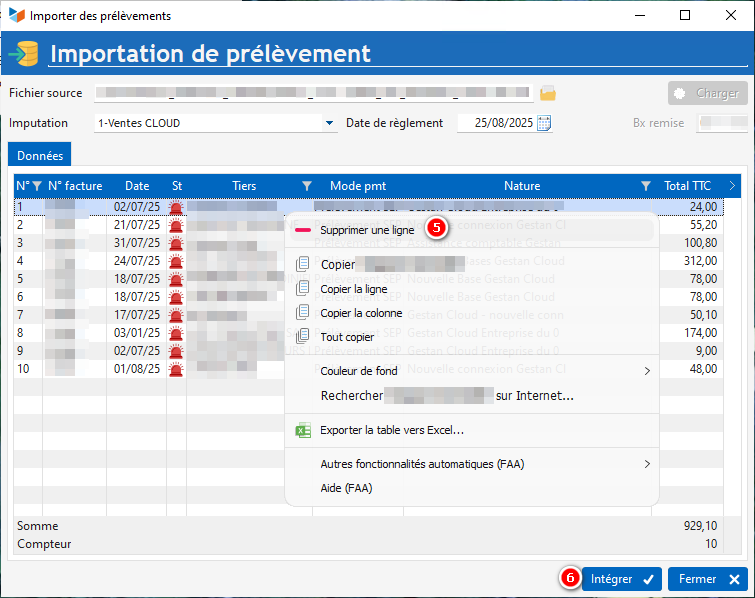Image resolution: width=755 pixels, height=598 pixels.
Task: Switch to the Données tab
Action: [x=40, y=156]
